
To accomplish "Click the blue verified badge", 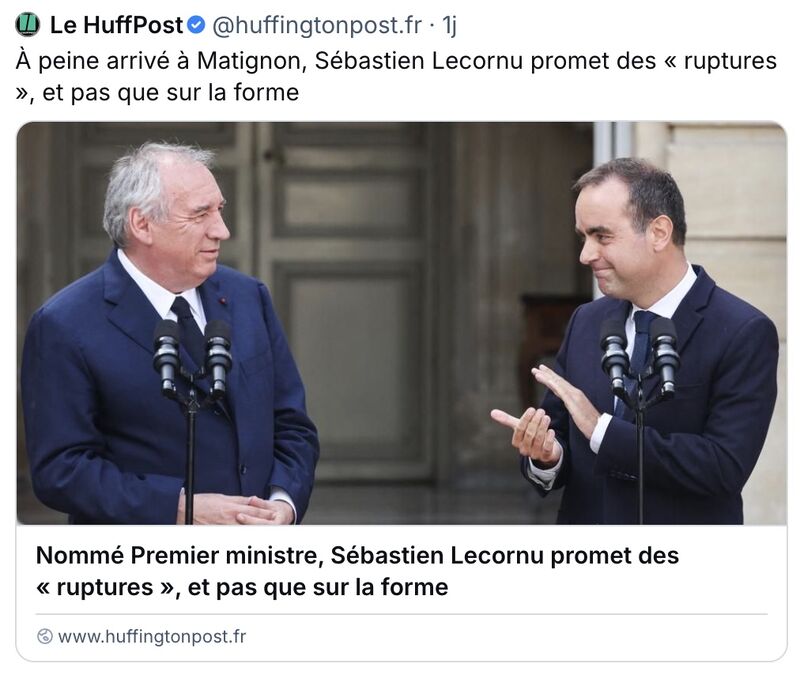I will [196, 24].
